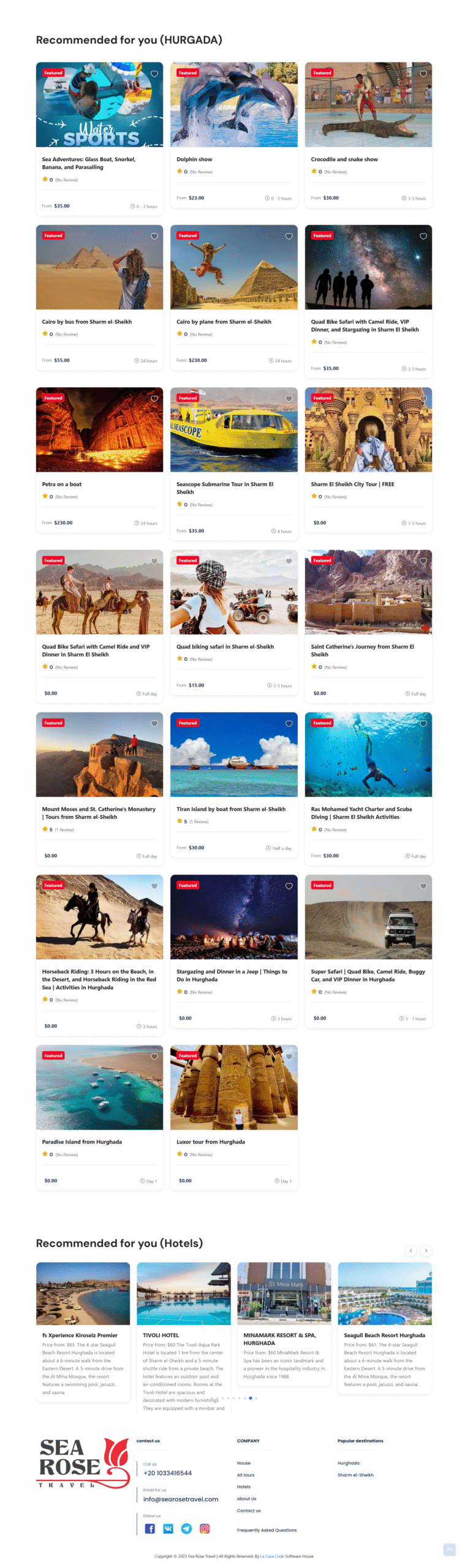Toggle wishlist heart on Dolphin show card
The image size is (465, 1568).
(289, 73)
